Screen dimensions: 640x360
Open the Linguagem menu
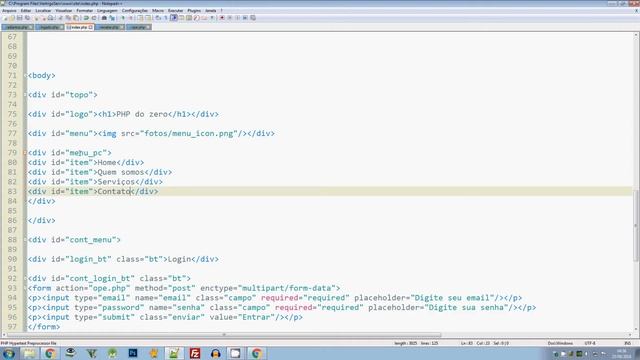pyautogui.click(x=107, y=11)
